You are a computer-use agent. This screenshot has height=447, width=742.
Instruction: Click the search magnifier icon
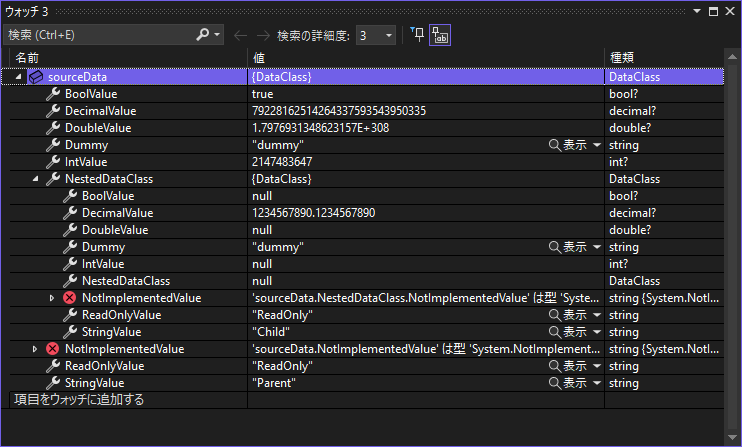(x=203, y=35)
